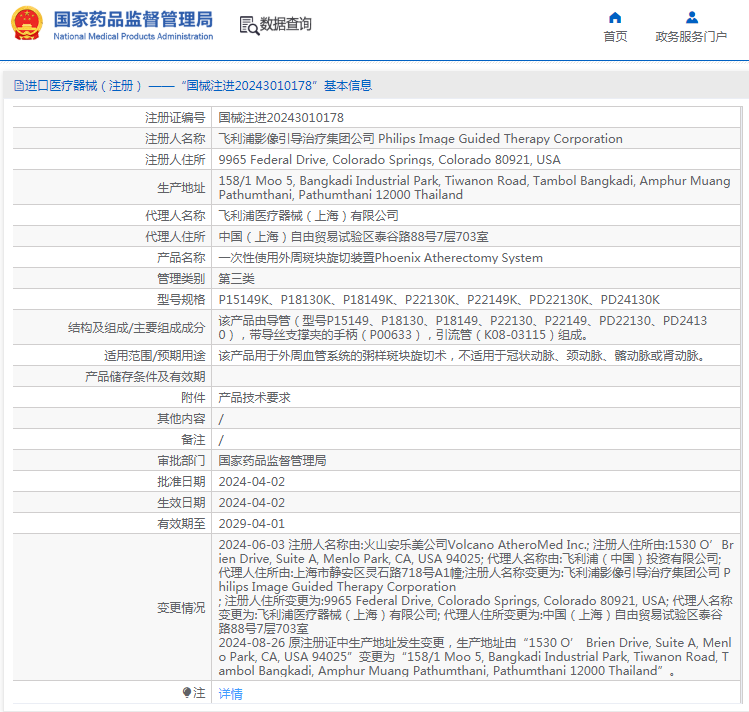Click 国家药品监督管理局 site title
Screen dimensions: 749x712
click(133, 20)
